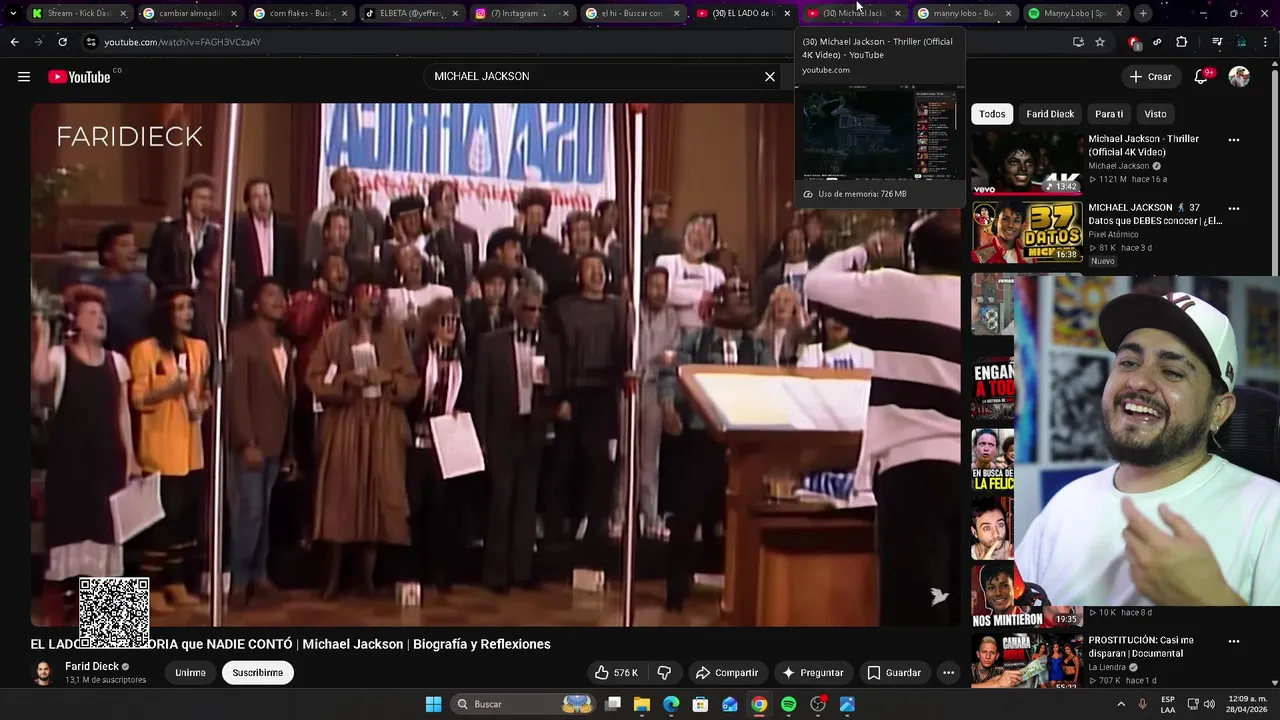The width and height of the screenshot is (1280, 720).
Task: Click the Preguntar button
Action: (x=813, y=673)
